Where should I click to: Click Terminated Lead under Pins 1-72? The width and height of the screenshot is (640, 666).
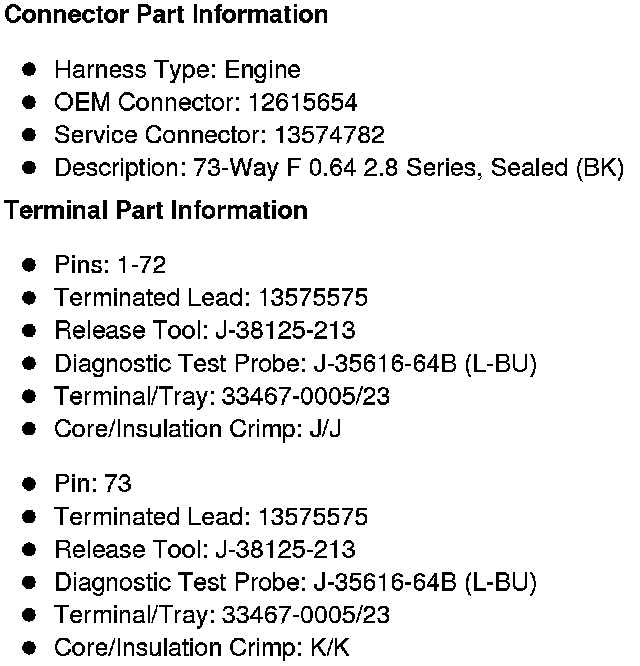[x=211, y=298]
